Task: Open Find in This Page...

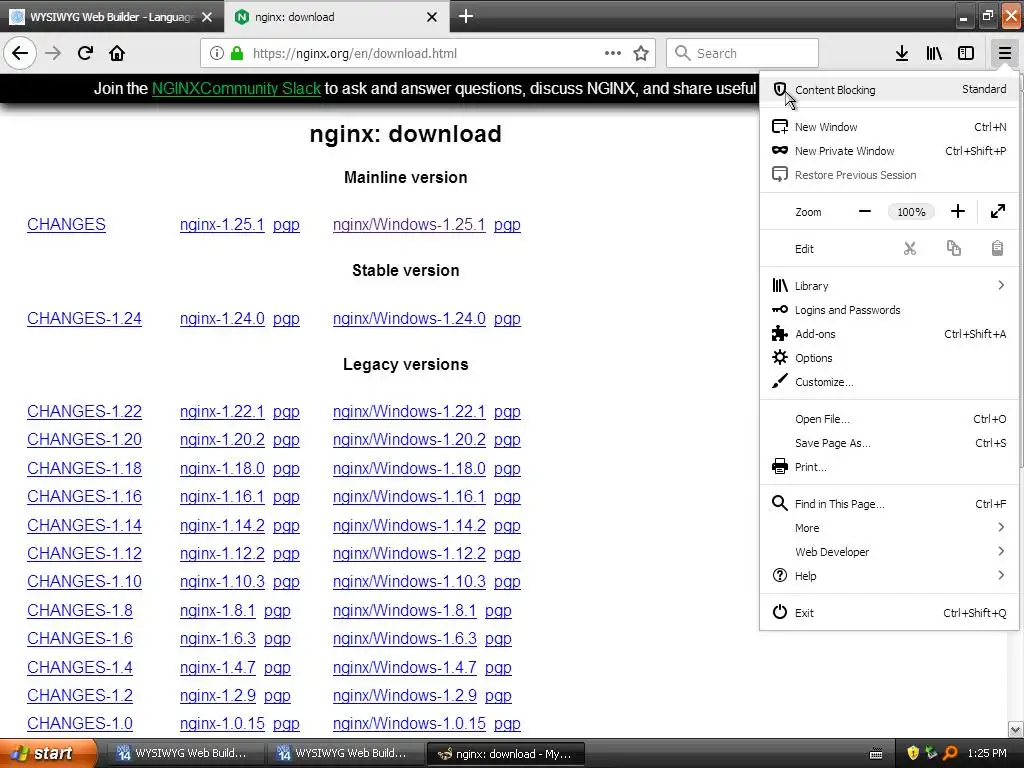Action: (889, 504)
